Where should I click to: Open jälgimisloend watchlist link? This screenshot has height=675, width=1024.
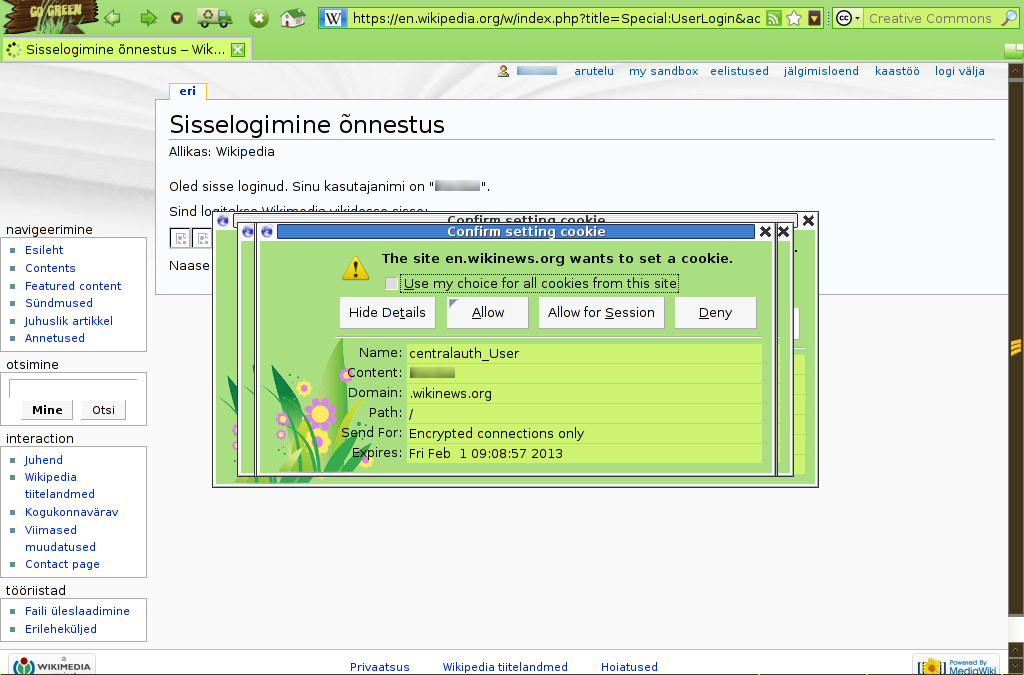tap(821, 71)
